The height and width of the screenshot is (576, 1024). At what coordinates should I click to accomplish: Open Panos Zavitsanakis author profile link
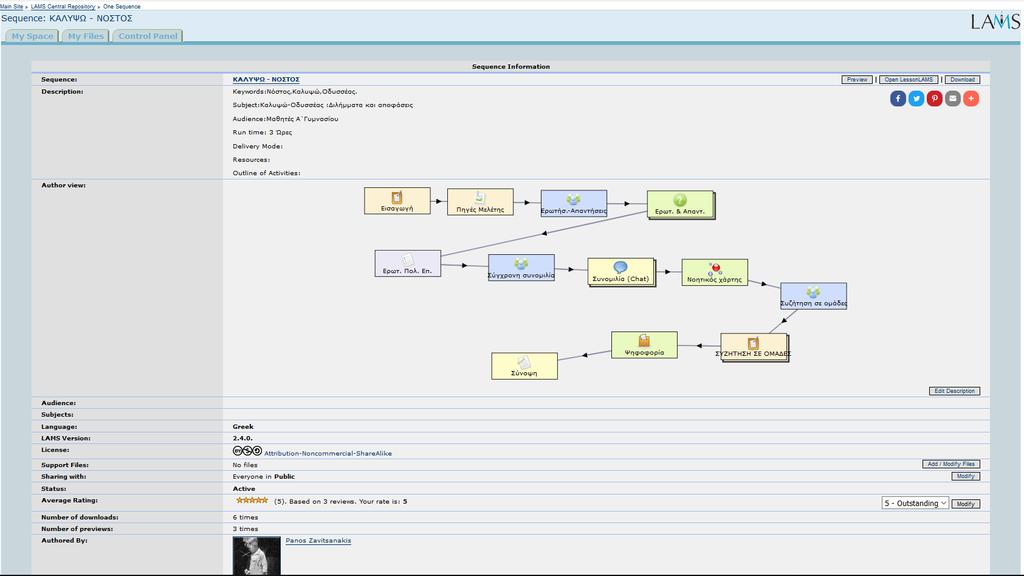(x=318, y=541)
